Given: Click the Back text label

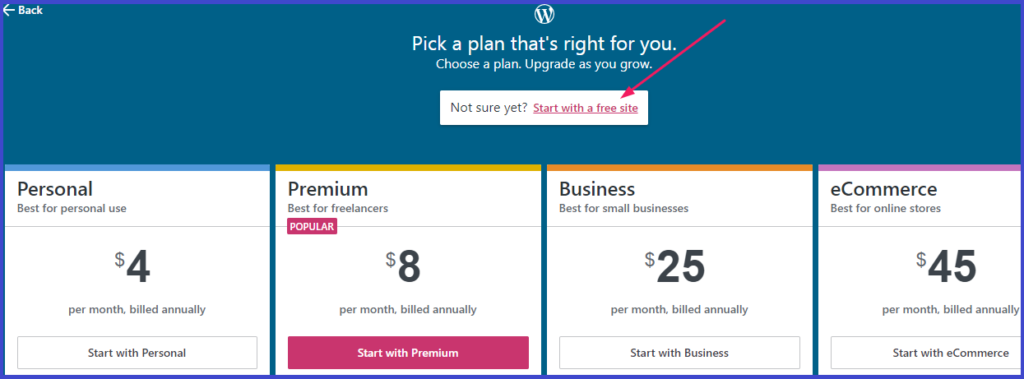Looking at the screenshot, I should click(31, 10).
